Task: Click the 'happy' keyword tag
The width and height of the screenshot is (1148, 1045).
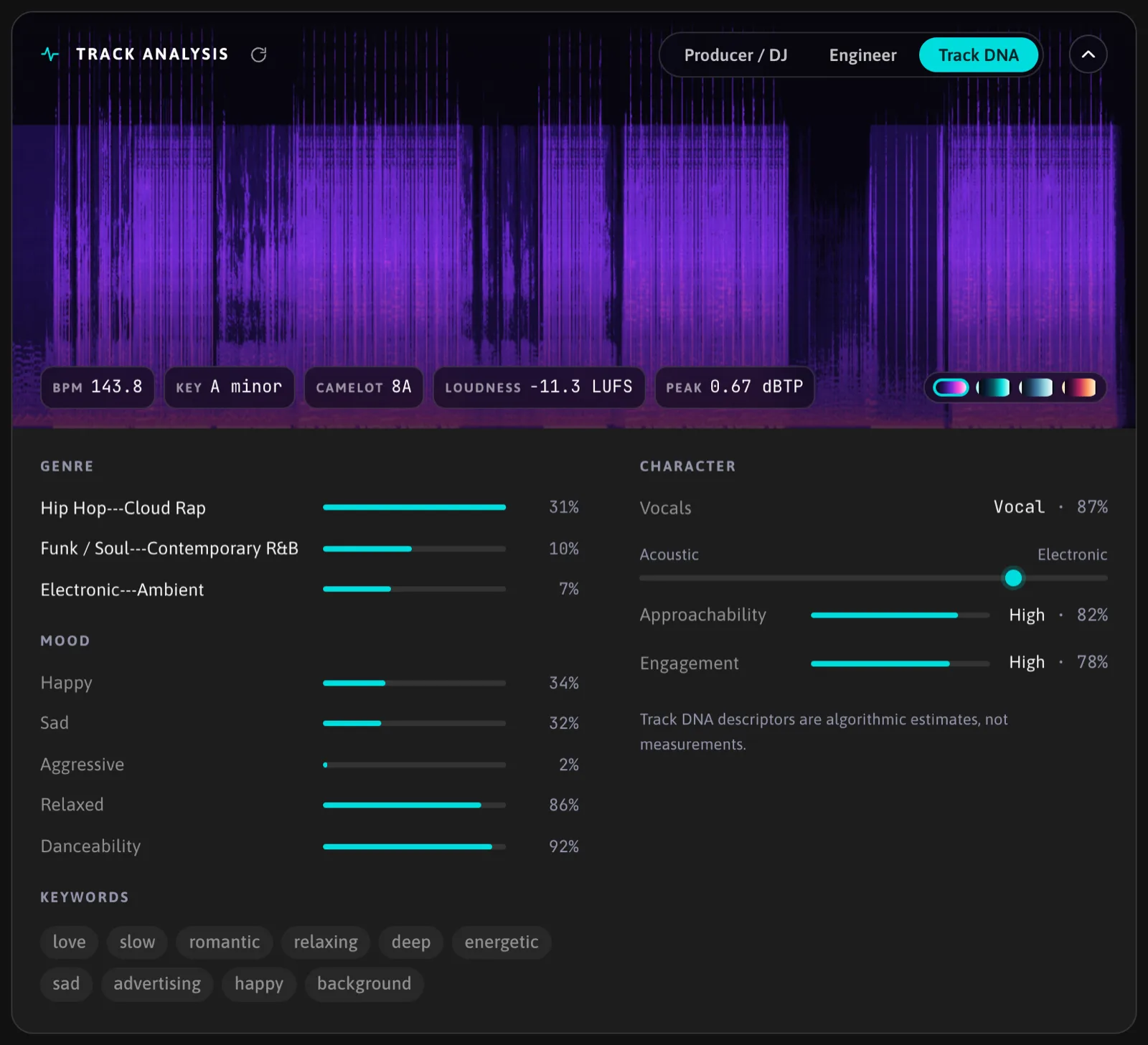Action: [259, 983]
